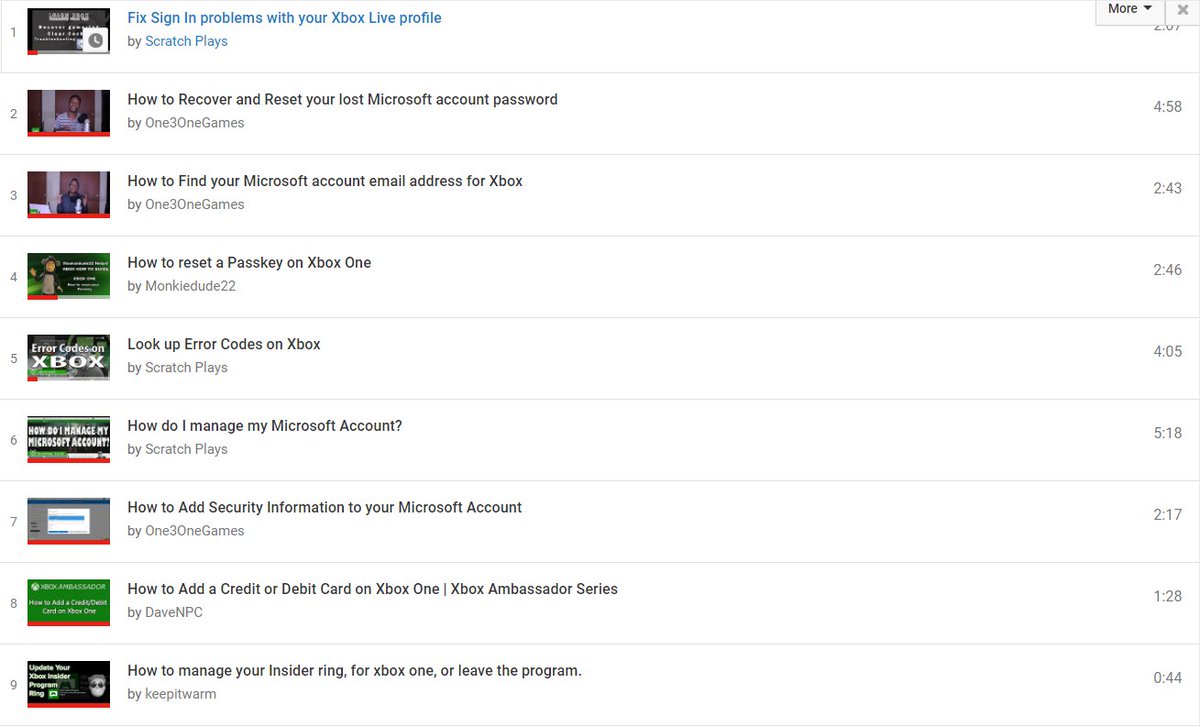Open 'Fix Sign In problems with your Xbox Live profile'
1200x727 pixels.
284,18
